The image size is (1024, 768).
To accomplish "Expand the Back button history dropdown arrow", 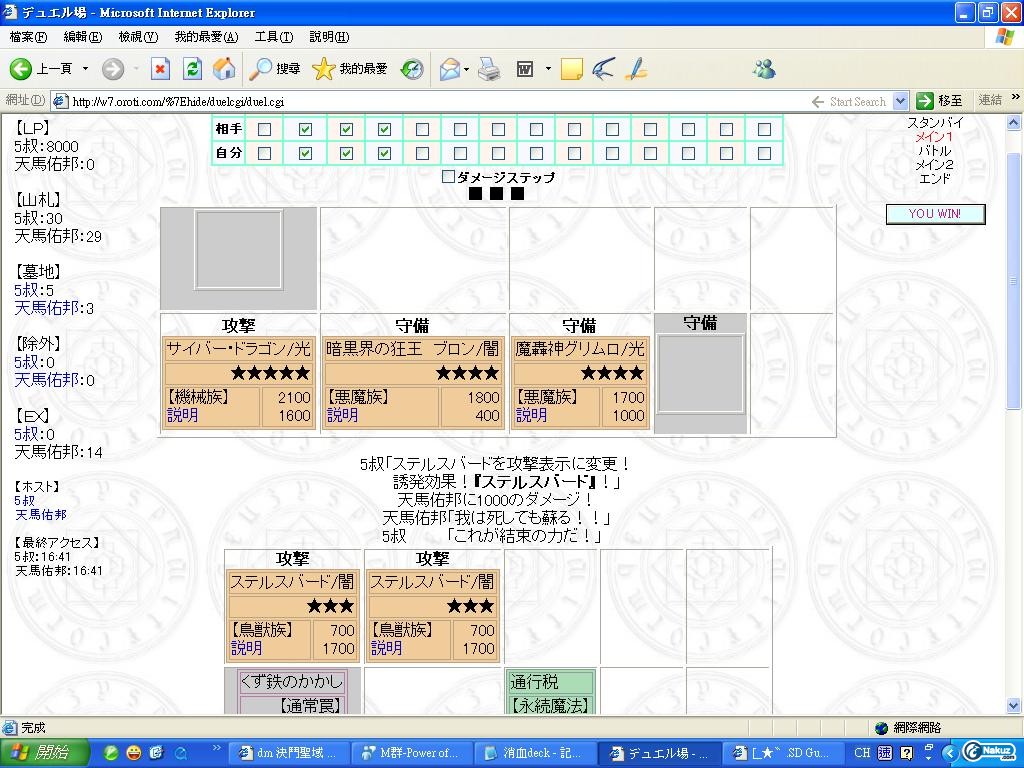I will point(85,69).
